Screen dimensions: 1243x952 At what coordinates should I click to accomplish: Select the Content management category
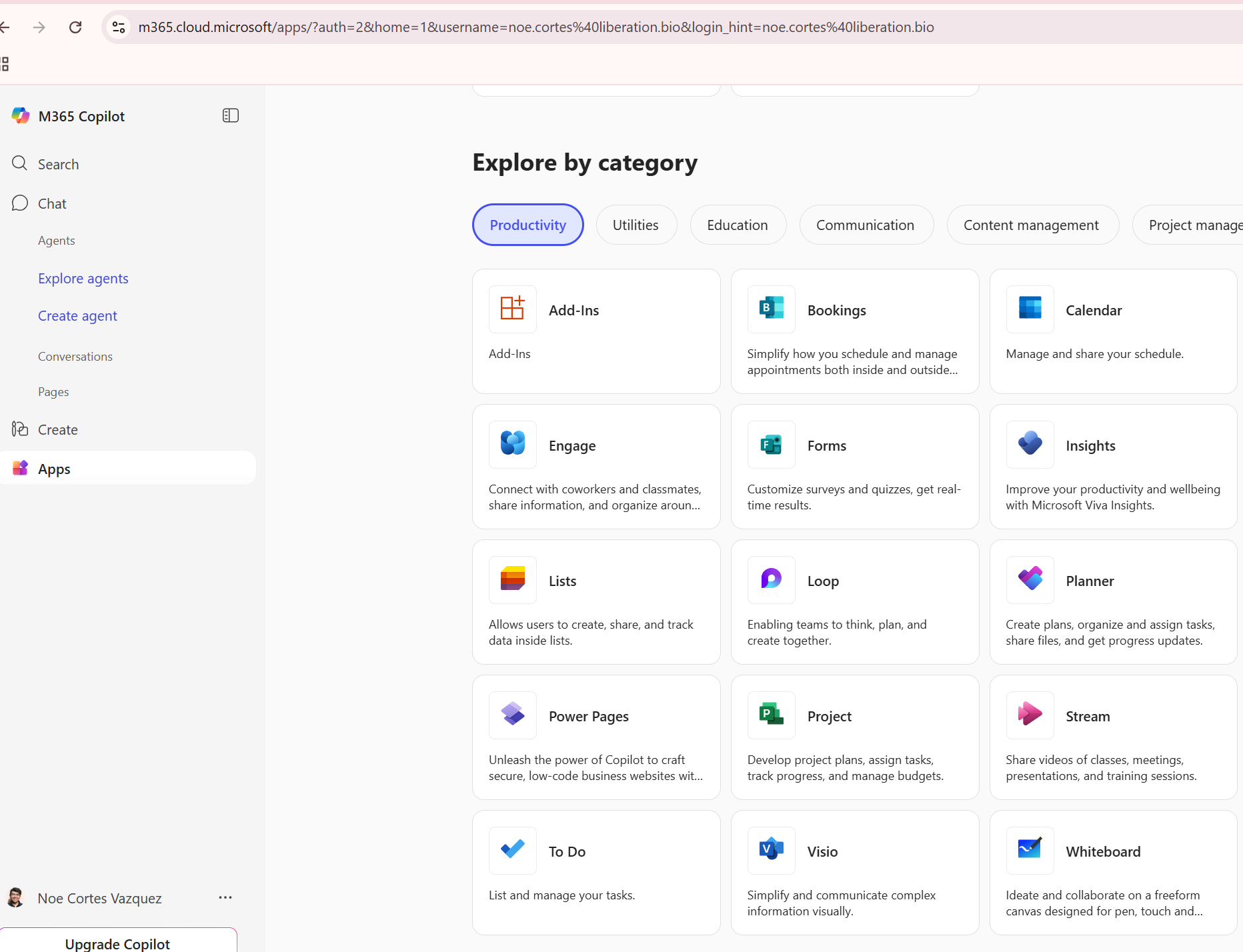pos(1032,225)
